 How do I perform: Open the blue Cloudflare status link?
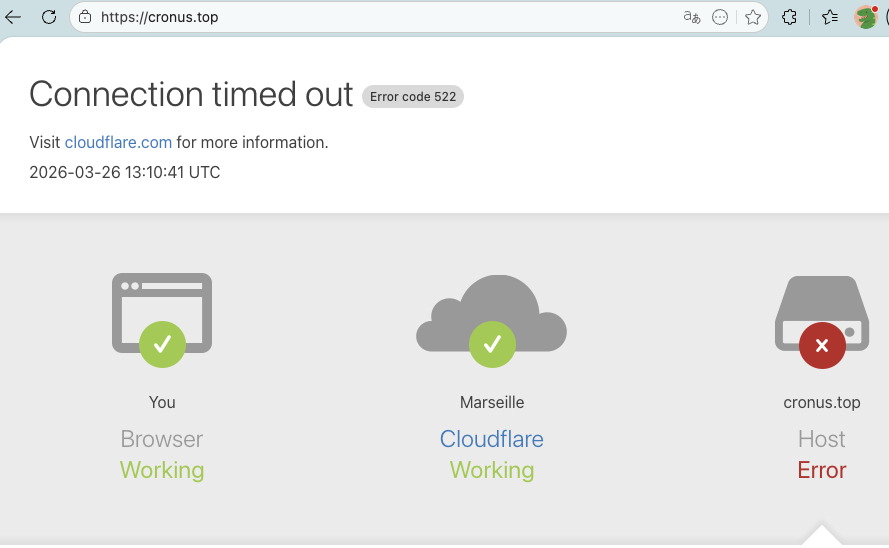[491, 439]
